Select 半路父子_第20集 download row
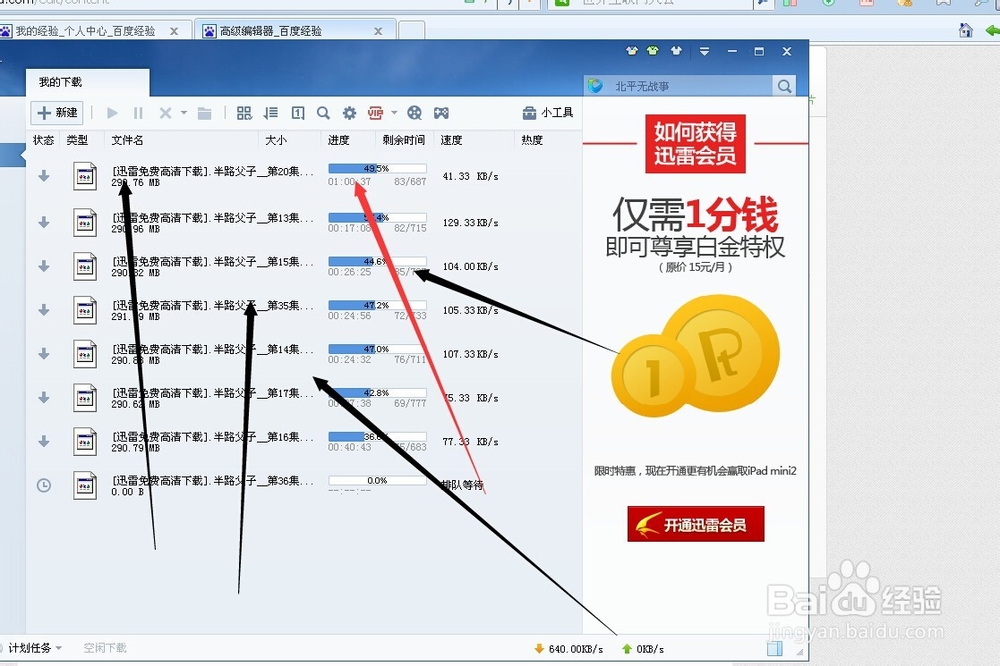Screen dimensions: 1000x666 click(x=304, y=176)
